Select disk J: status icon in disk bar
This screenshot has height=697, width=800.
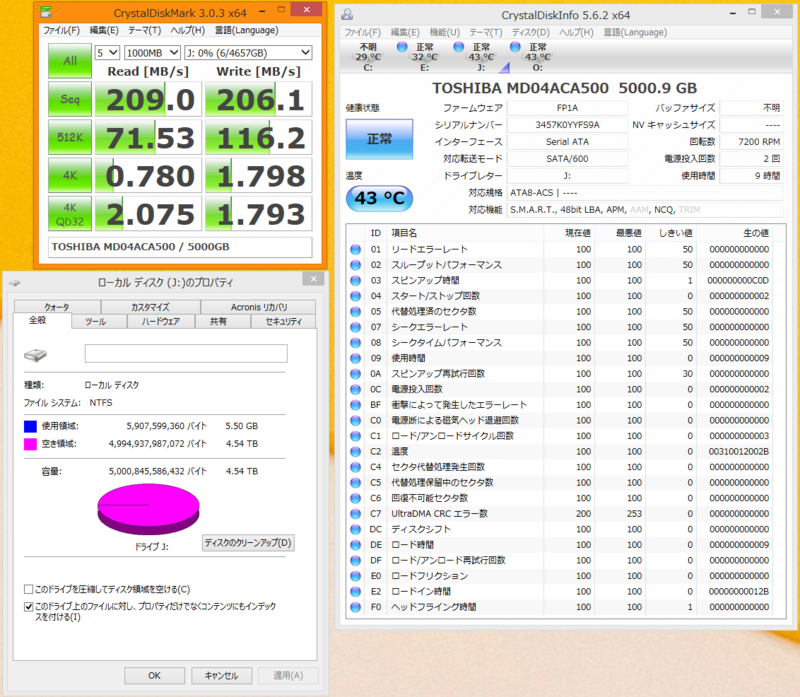(x=459, y=47)
